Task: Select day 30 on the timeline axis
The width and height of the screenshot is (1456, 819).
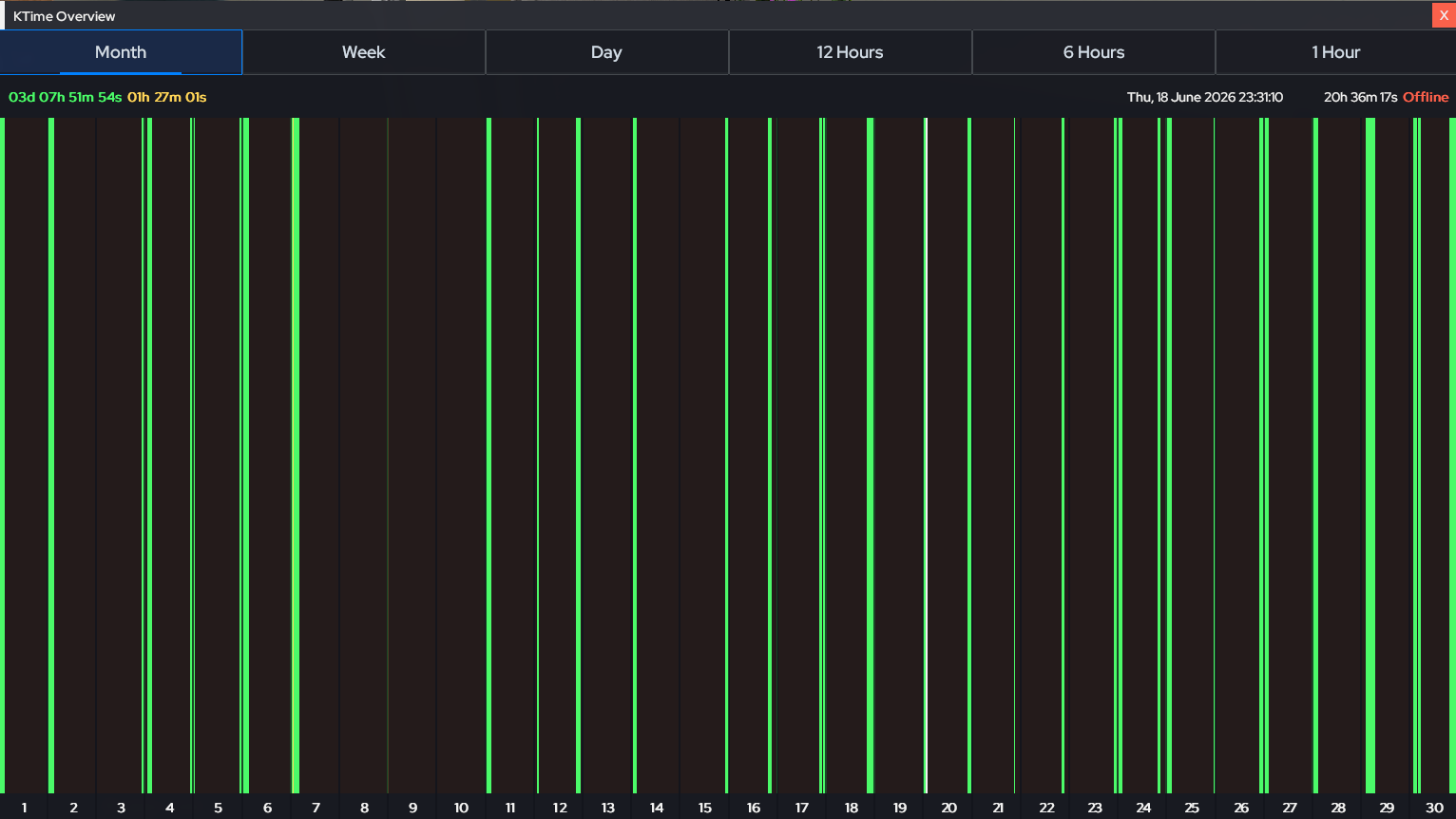Action: point(1434,808)
